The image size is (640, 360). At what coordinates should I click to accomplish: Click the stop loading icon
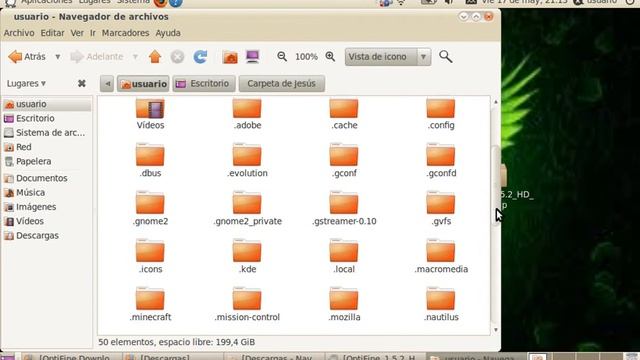pyautogui.click(x=177, y=57)
